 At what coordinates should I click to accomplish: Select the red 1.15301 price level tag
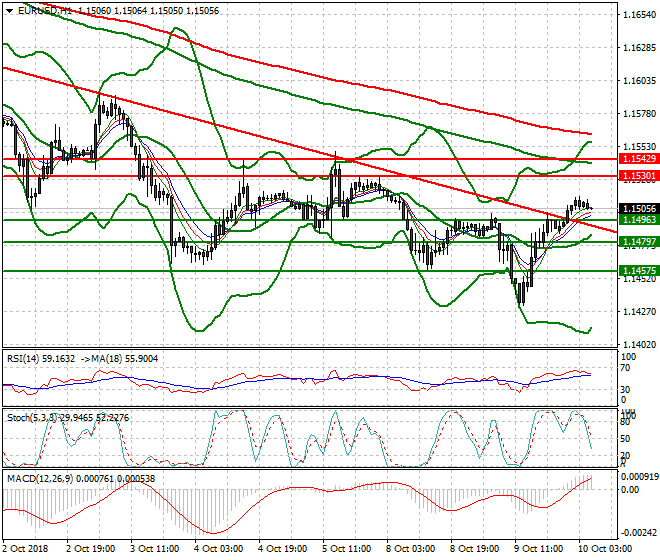coord(639,176)
